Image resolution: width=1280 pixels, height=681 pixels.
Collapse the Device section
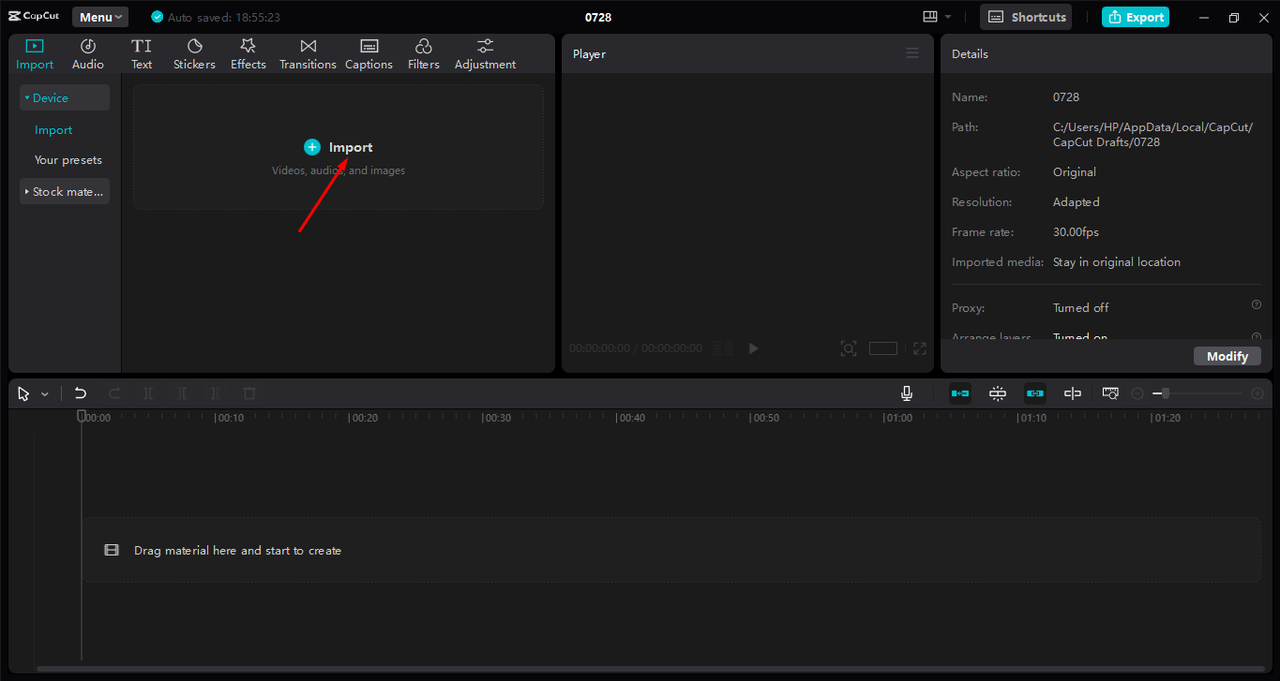tap(64, 98)
